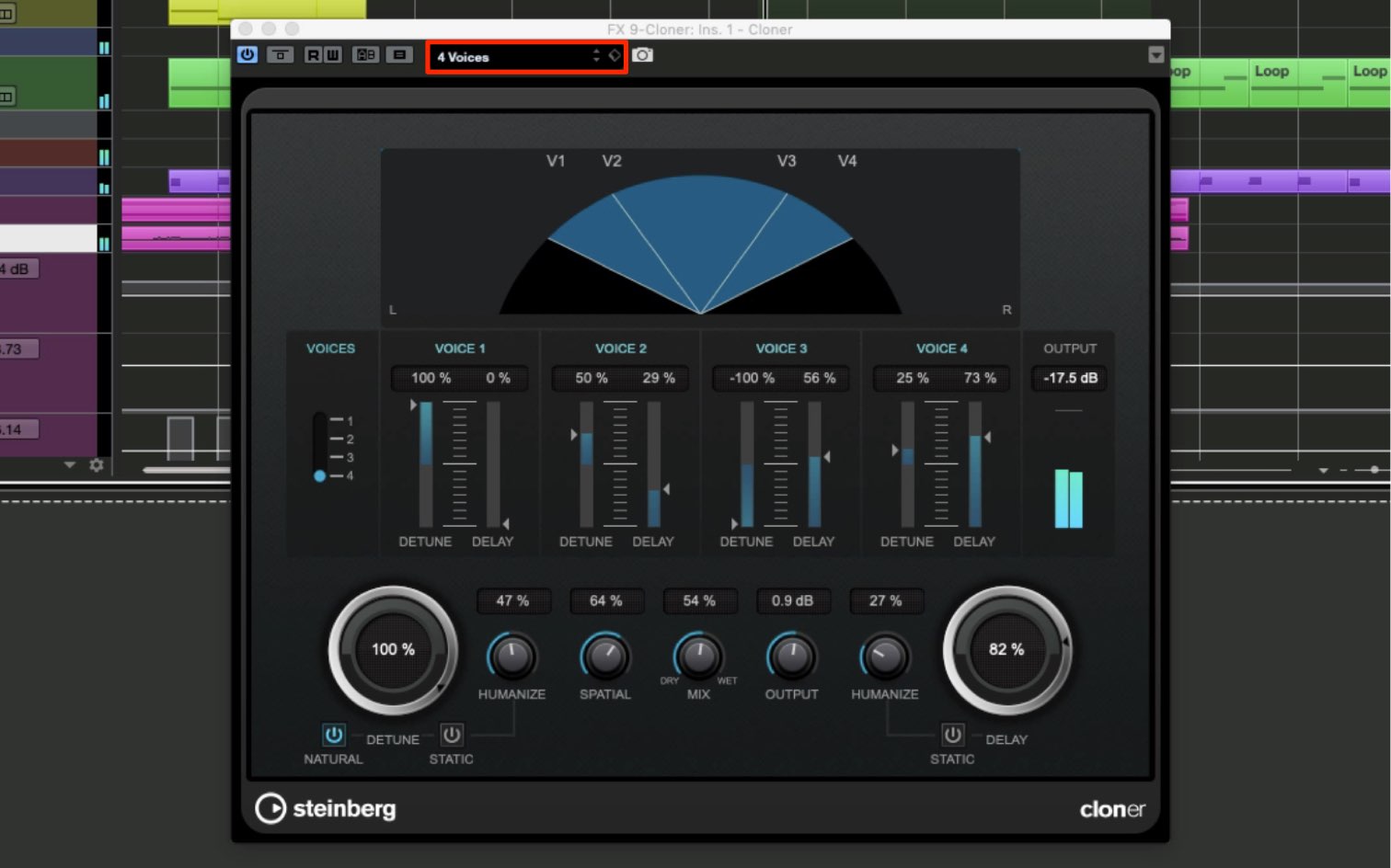Click the detune Humanize value 47 %

(x=512, y=600)
